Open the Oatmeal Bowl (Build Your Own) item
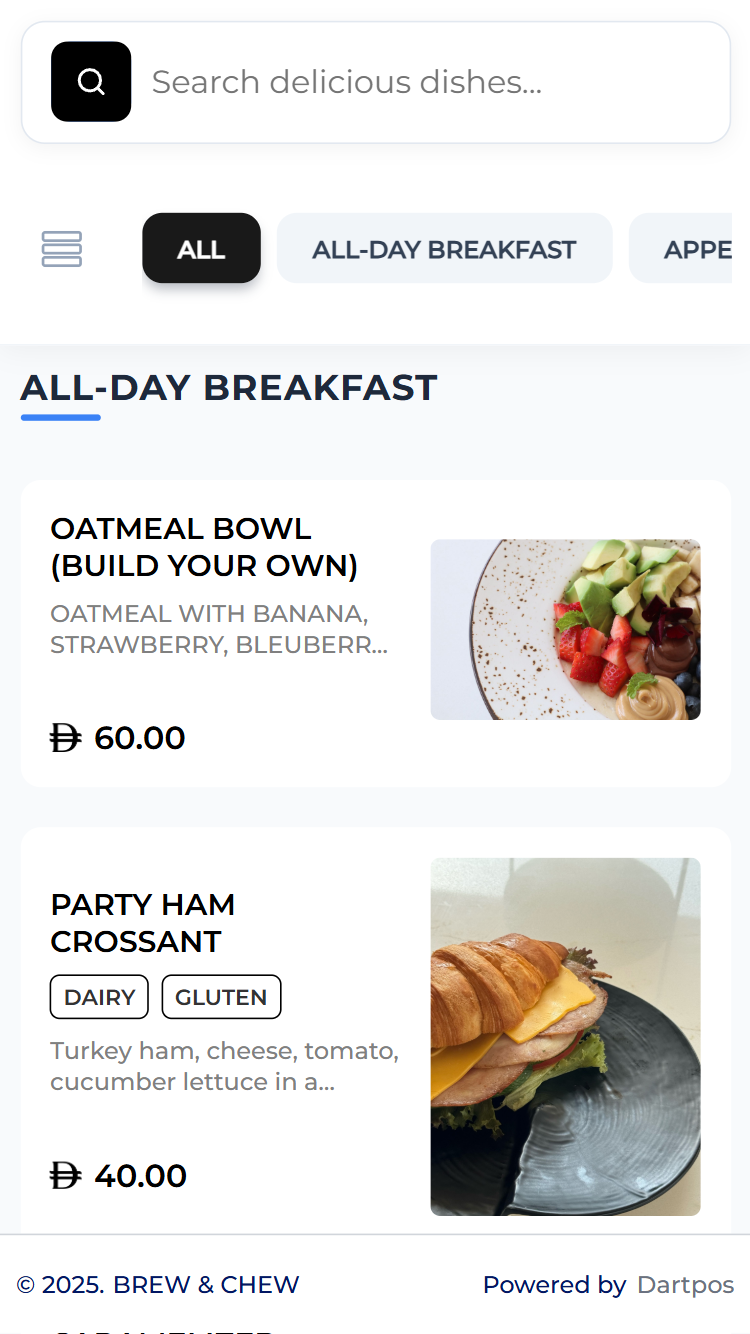The image size is (750, 1334). (x=204, y=547)
